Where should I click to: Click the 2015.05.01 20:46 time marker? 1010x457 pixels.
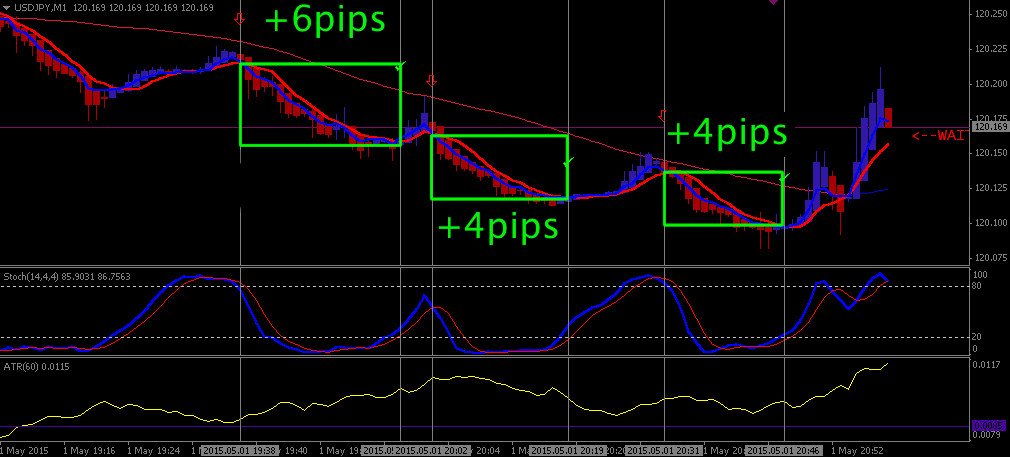coord(785,451)
